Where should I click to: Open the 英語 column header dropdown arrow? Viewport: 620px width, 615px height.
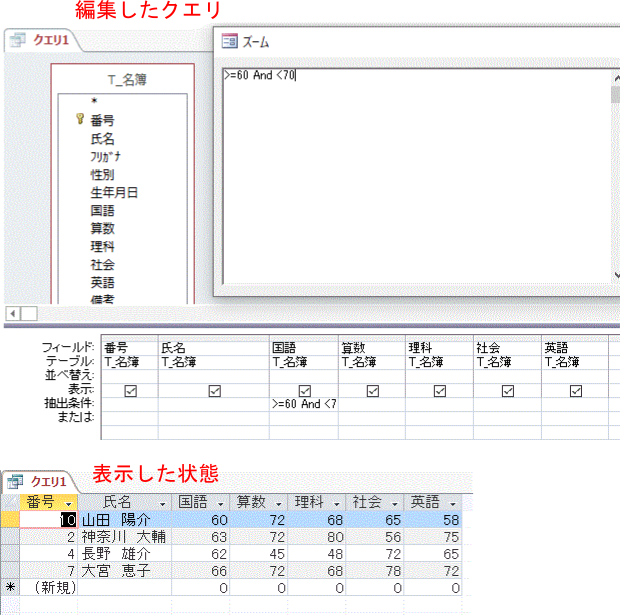coord(453,504)
